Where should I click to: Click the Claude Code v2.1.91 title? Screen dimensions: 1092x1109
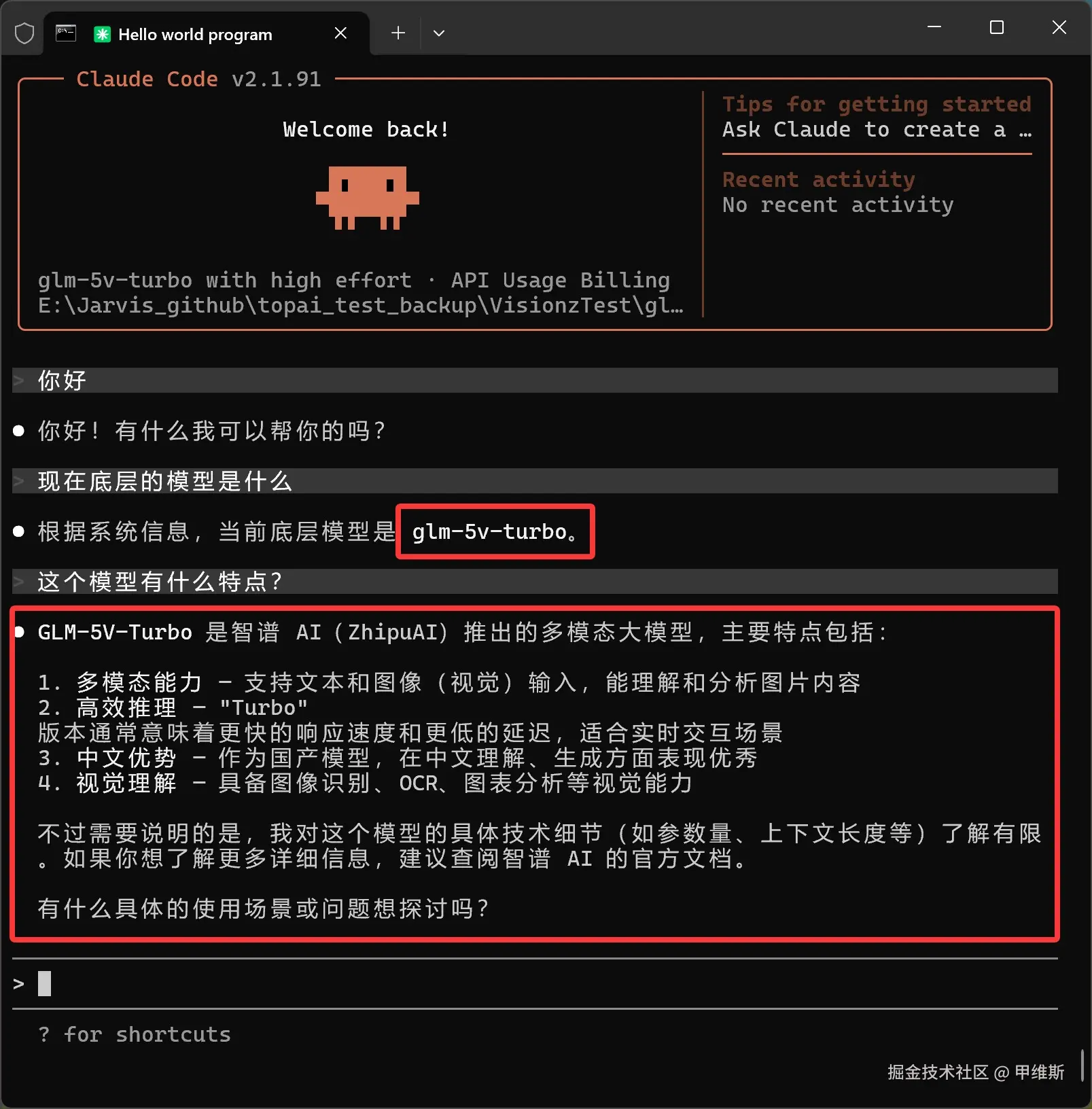tap(198, 79)
